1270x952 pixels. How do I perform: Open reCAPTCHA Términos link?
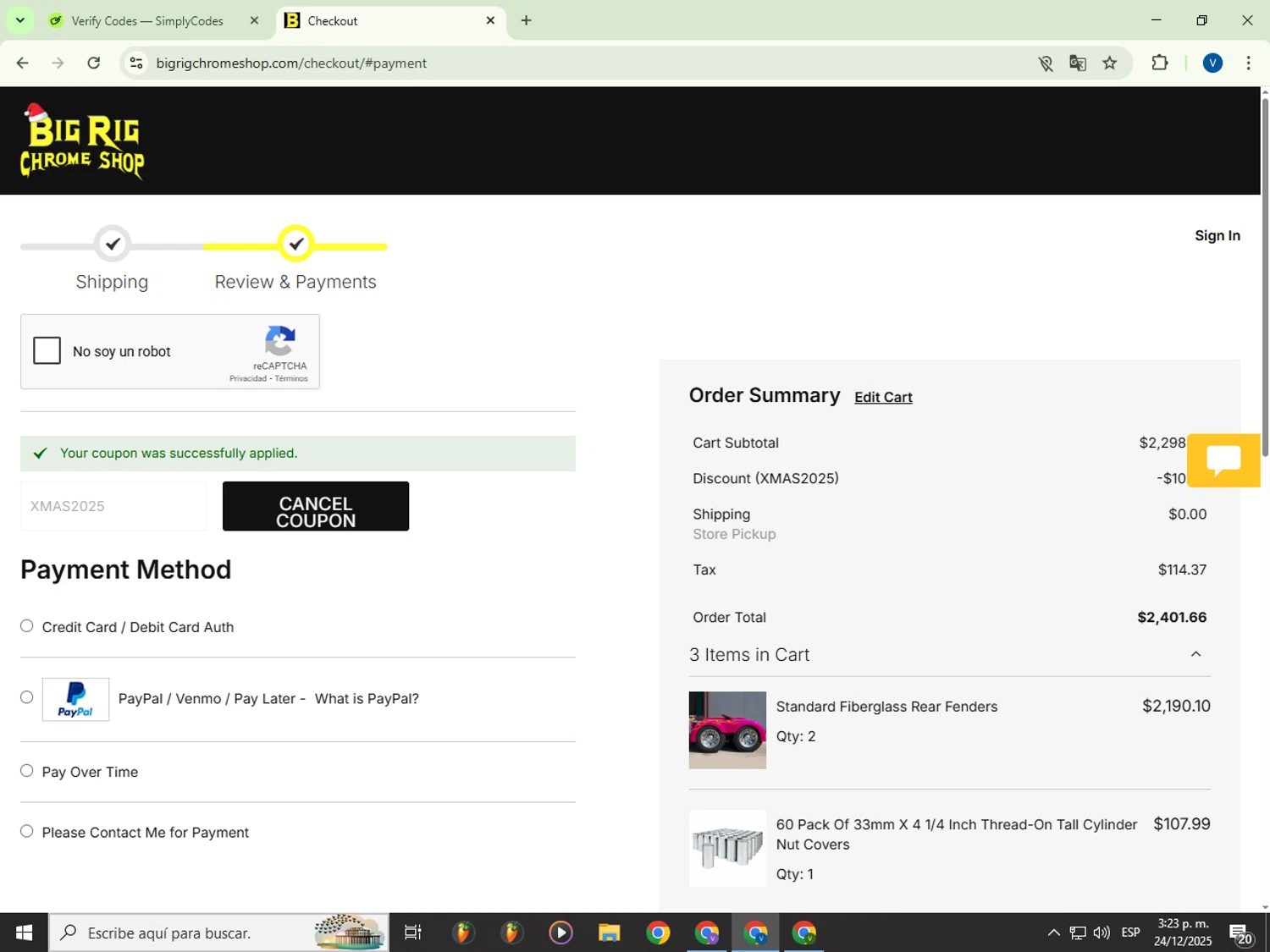click(x=291, y=378)
